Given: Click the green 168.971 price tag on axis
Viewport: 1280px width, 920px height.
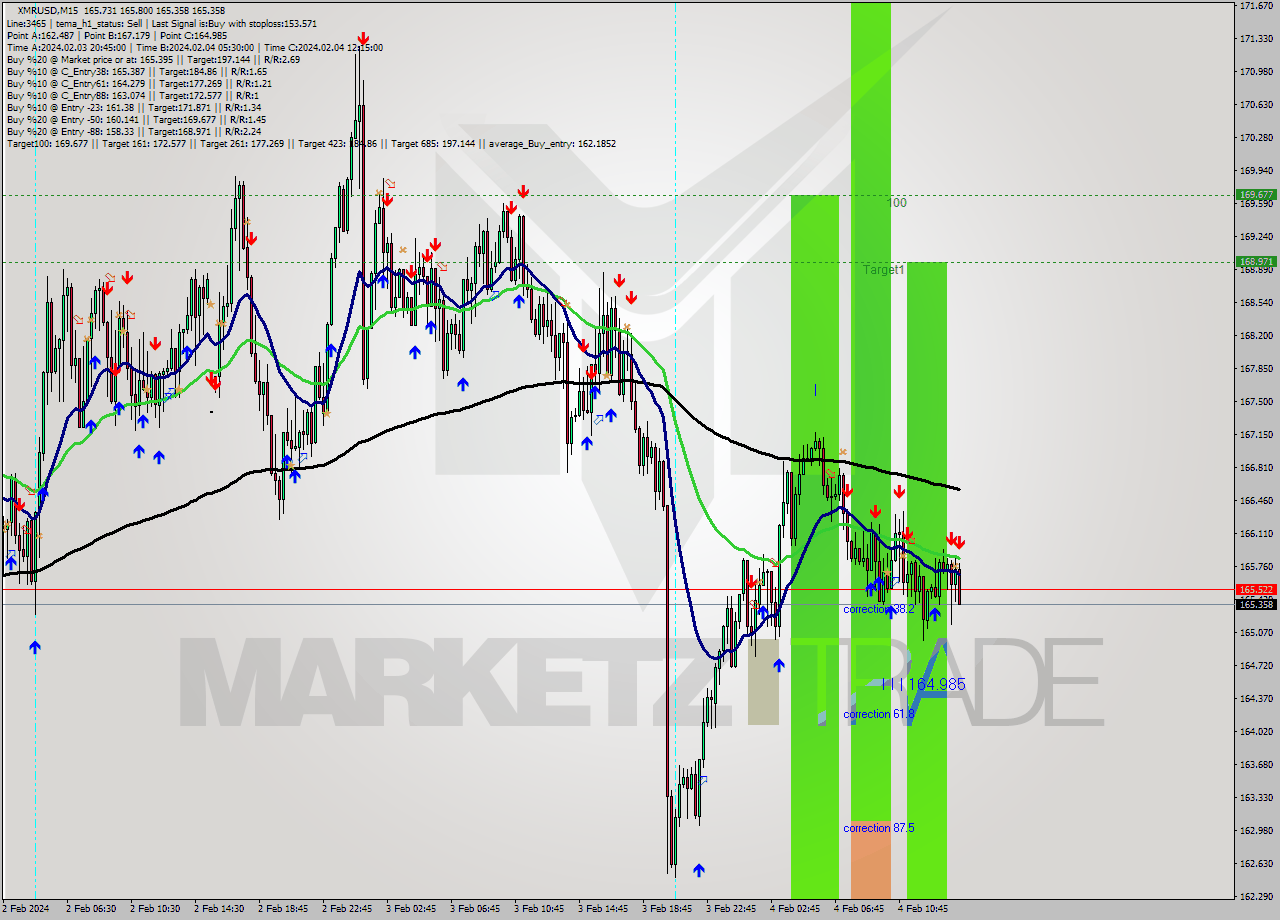Looking at the screenshot, I should point(1256,262).
